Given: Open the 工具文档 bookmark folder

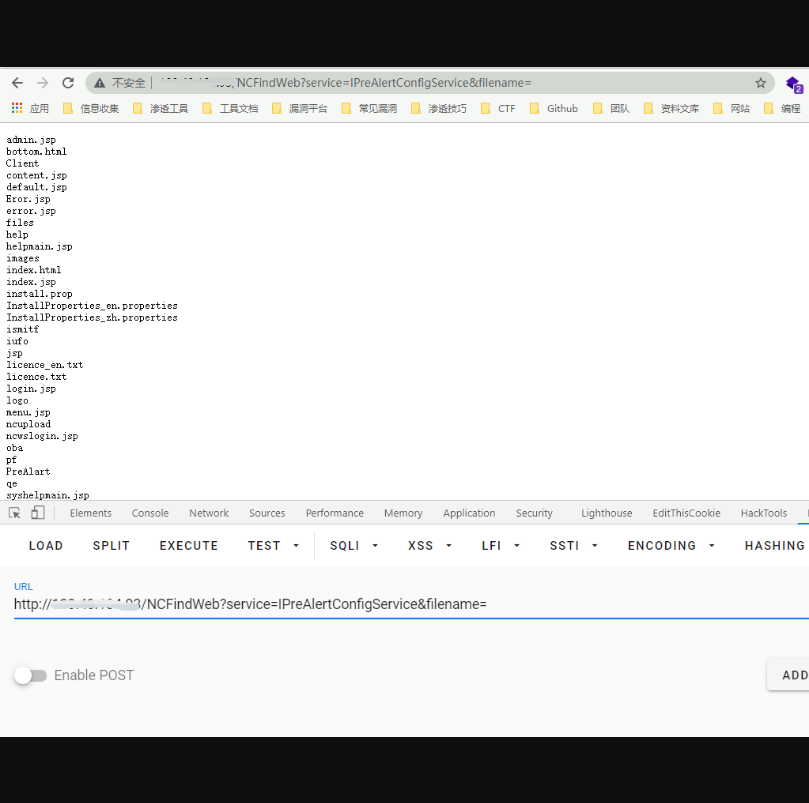Looking at the screenshot, I should click(x=230, y=108).
